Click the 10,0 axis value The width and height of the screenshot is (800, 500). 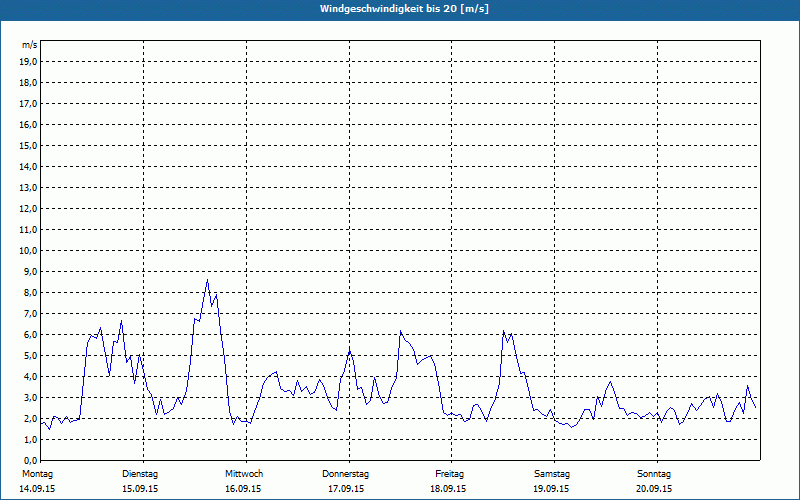(28, 251)
